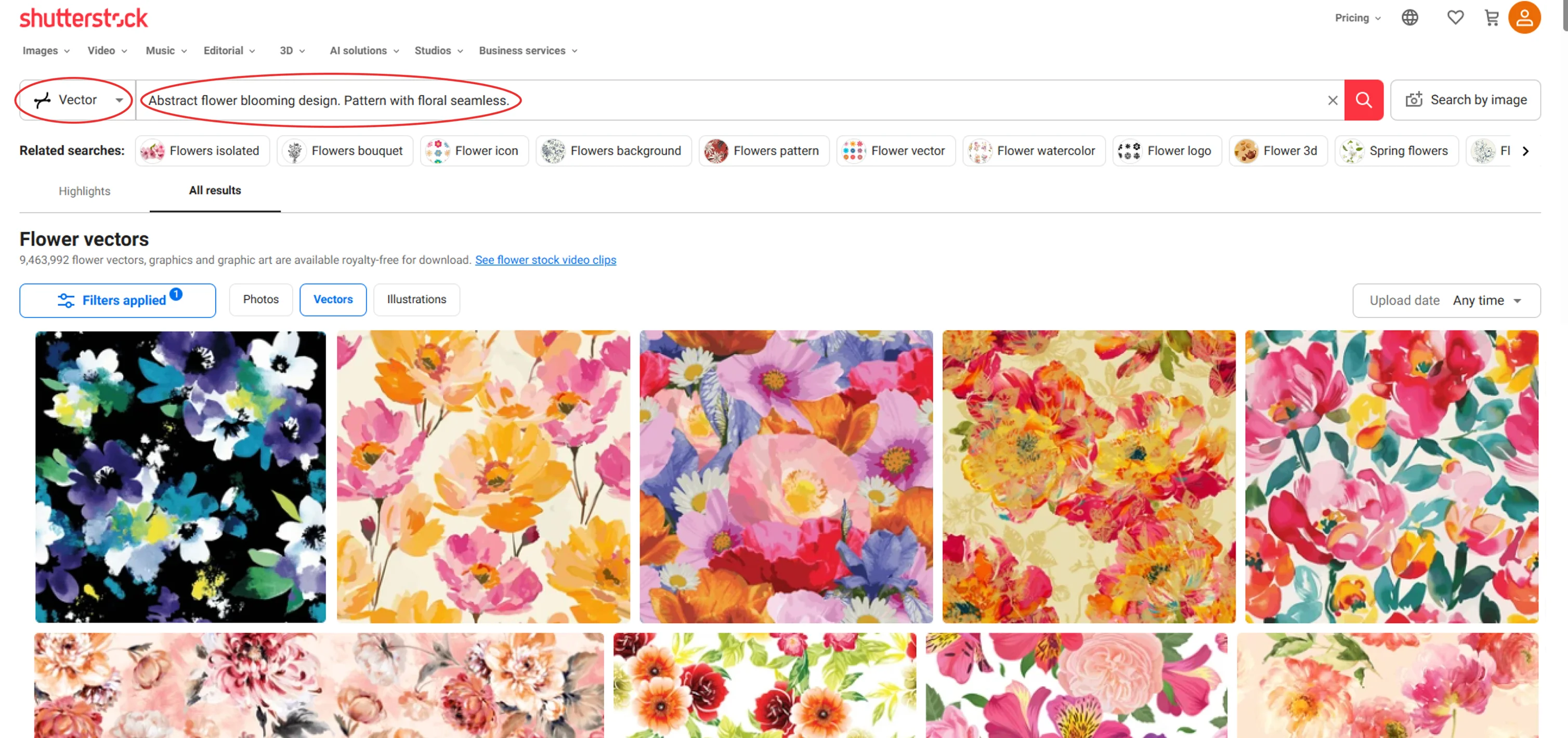Open the language globe icon
The image size is (1568, 738).
[1410, 18]
